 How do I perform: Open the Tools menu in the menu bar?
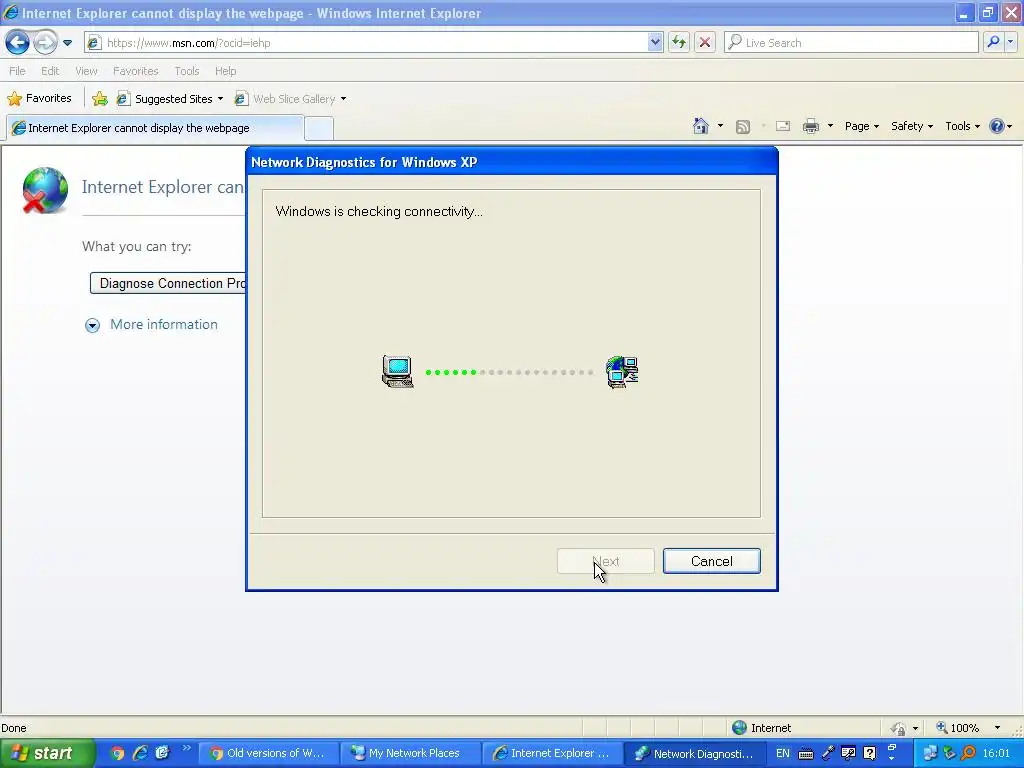(x=187, y=71)
